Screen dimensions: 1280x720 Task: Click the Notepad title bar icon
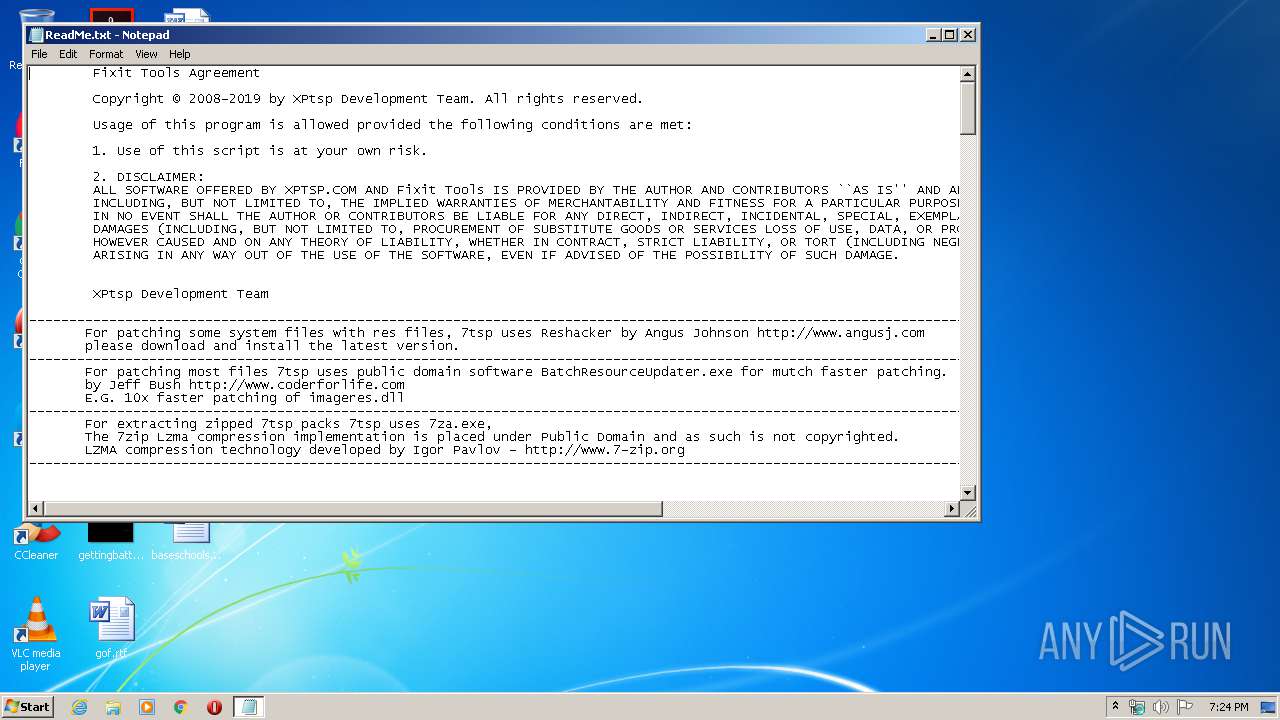36,35
